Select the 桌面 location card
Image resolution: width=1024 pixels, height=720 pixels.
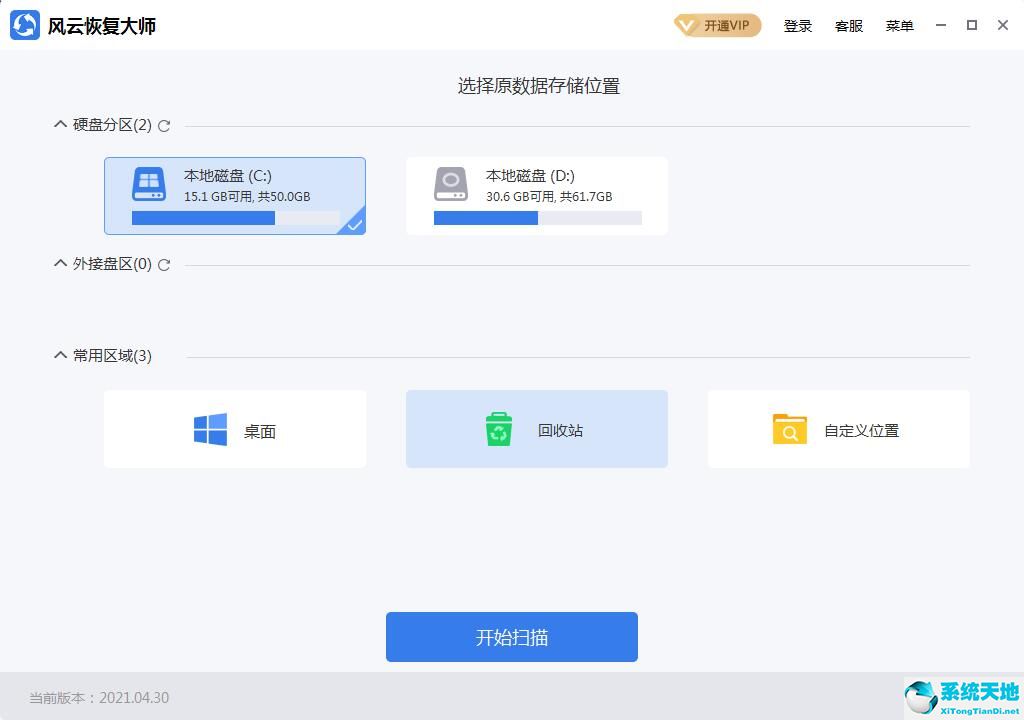tap(235, 429)
